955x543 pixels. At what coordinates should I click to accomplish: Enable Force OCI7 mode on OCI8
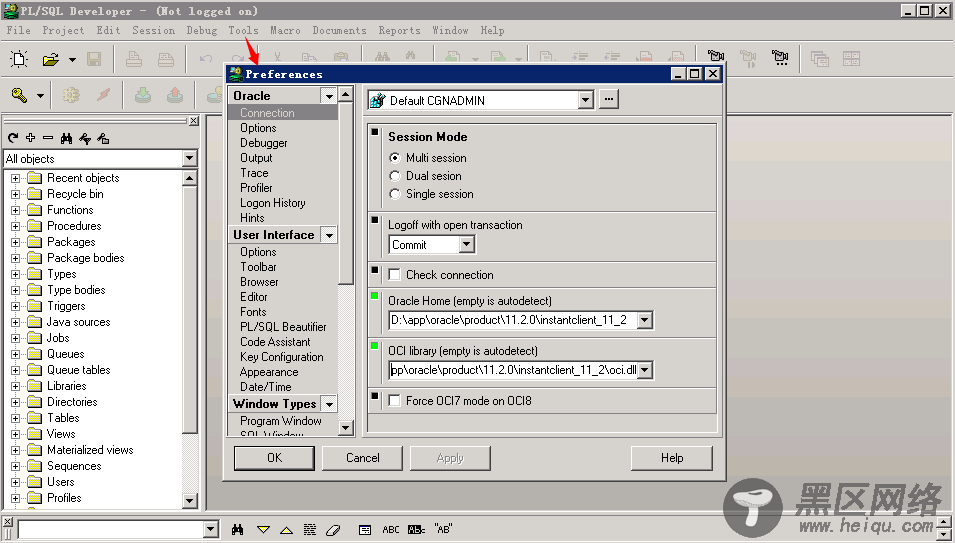click(x=395, y=401)
